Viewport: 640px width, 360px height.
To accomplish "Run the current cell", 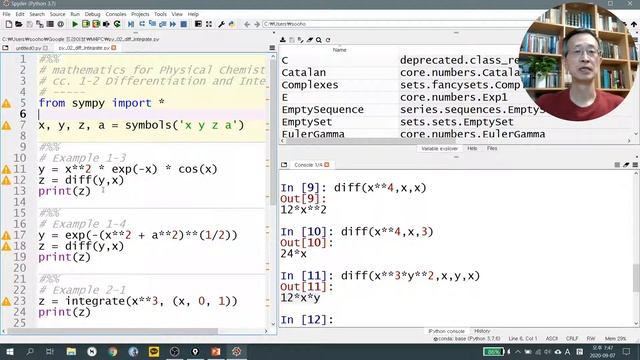I will point(86,24).
